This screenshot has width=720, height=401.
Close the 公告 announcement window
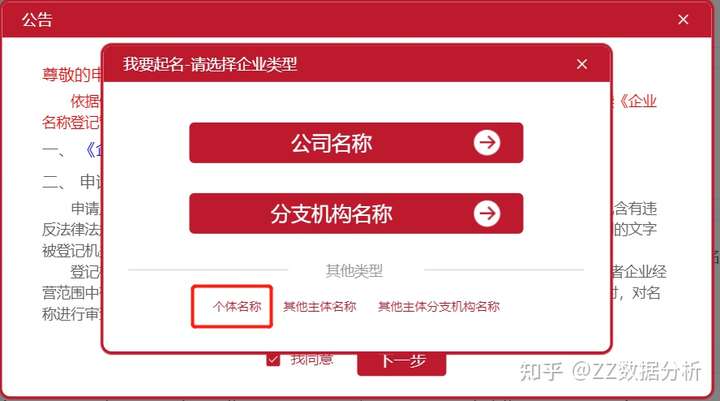click(x=683, y=19)
